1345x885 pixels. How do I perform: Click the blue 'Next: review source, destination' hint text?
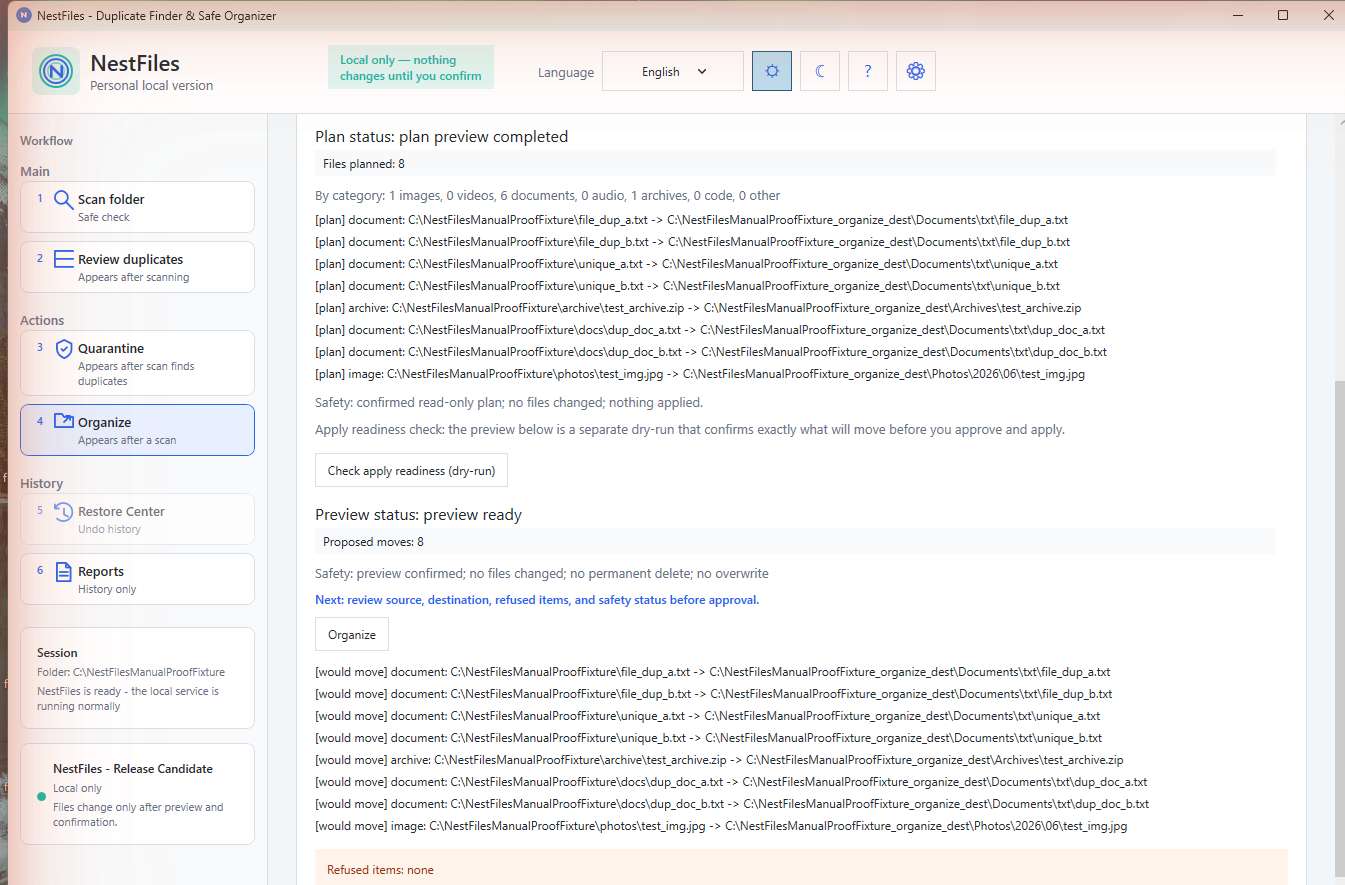(537, 600)
